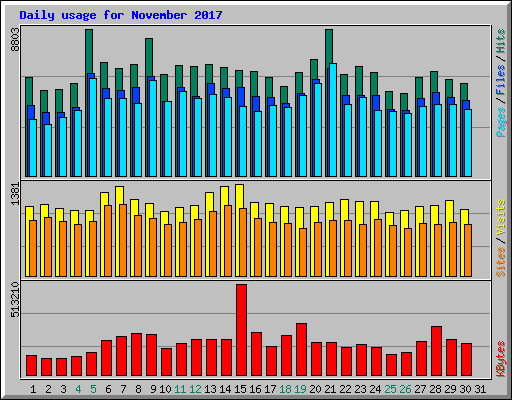Click day label 28 on the axis

pyautogui.click(x=435, y=389)
